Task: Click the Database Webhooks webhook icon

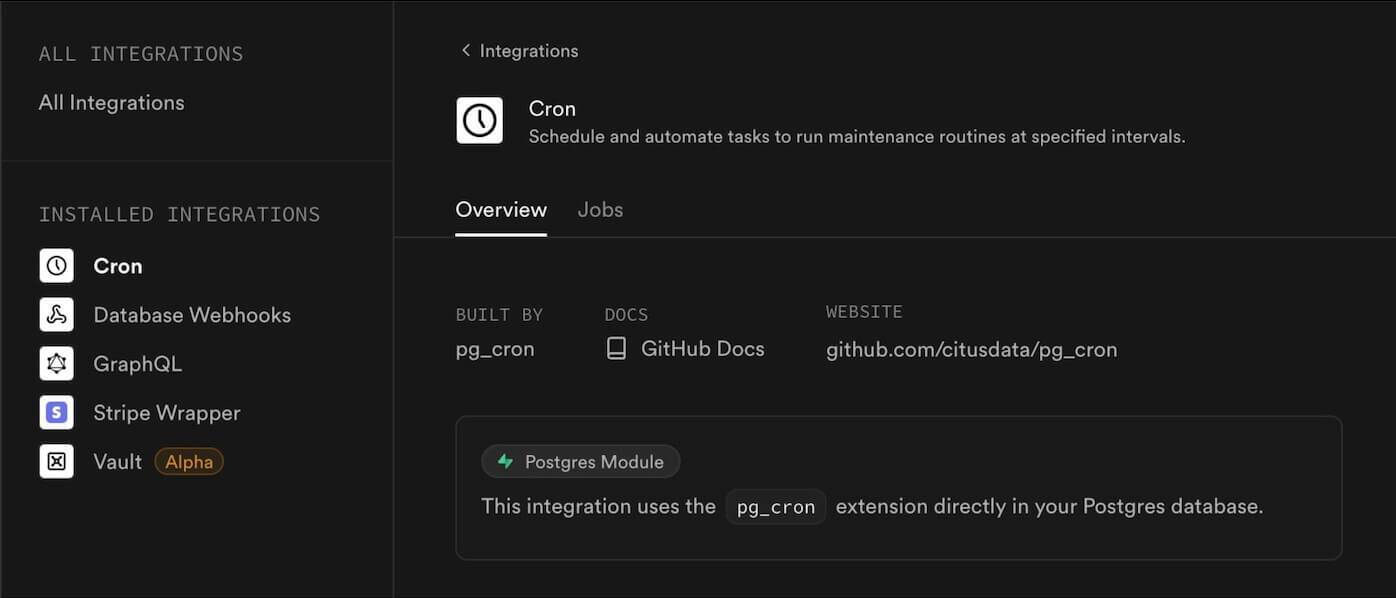Action: (x=56, y=314)
